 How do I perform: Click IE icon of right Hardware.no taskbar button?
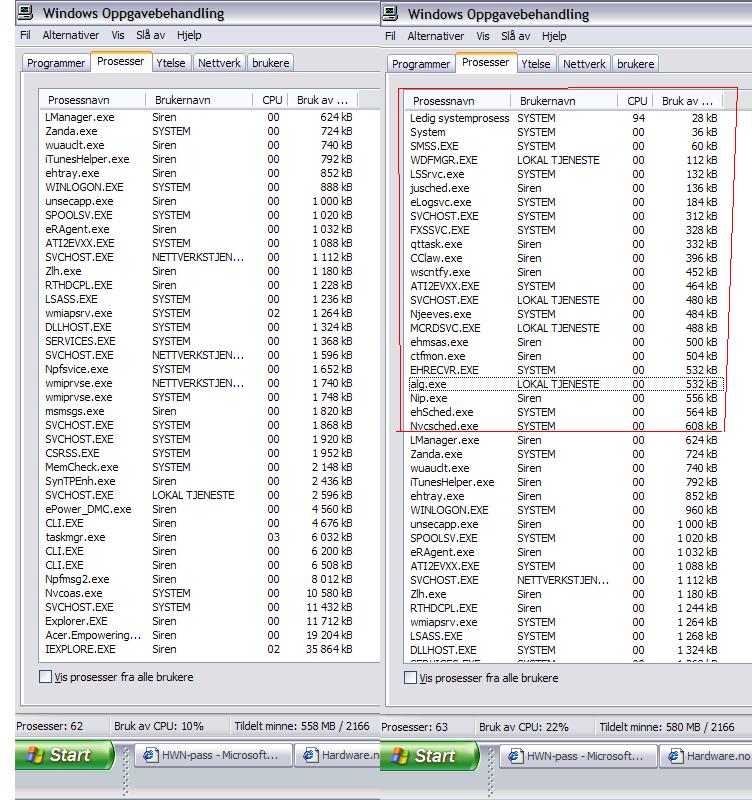(x=674, y=756)
